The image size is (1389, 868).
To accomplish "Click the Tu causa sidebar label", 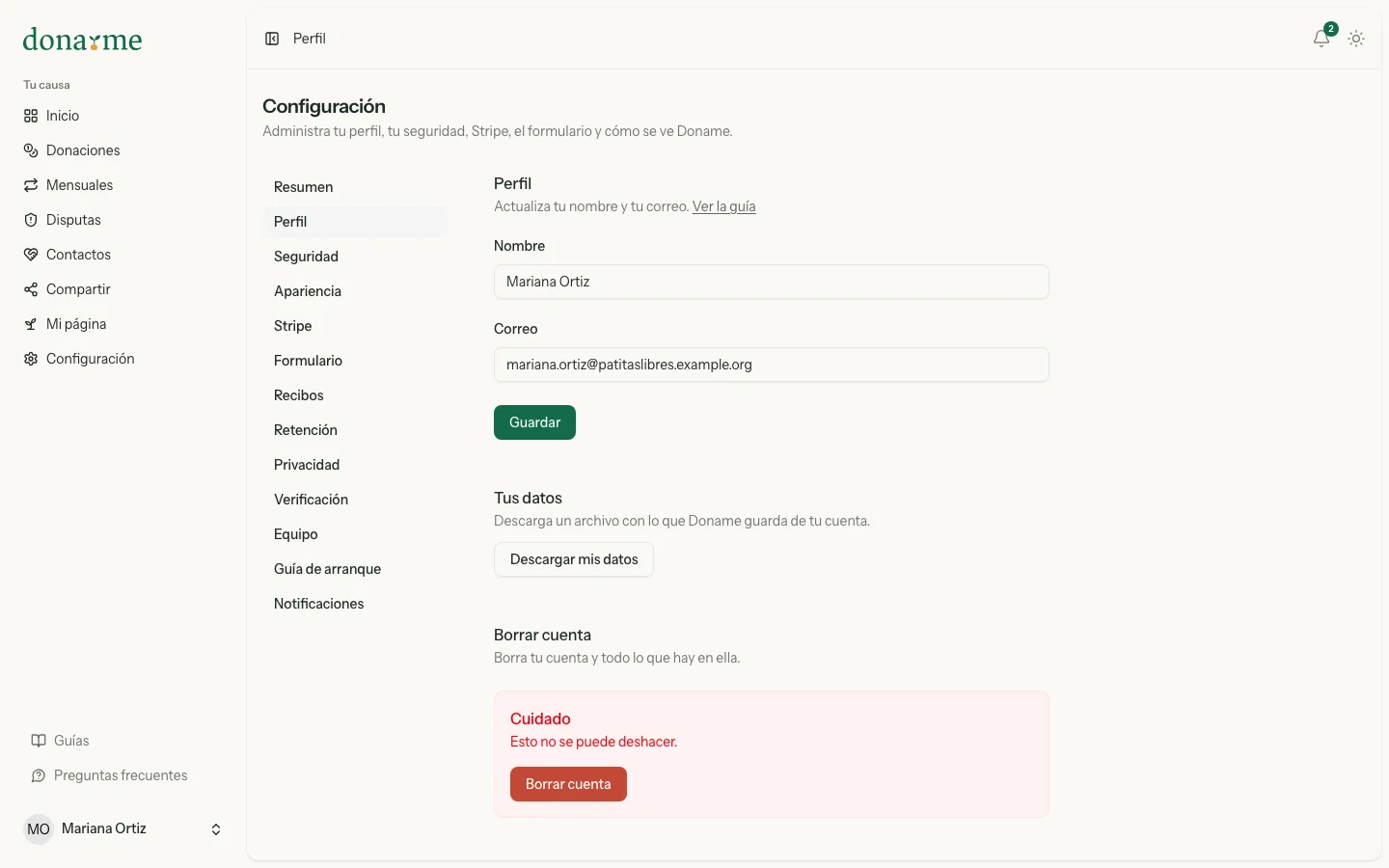I will click(x=46, y=85).
